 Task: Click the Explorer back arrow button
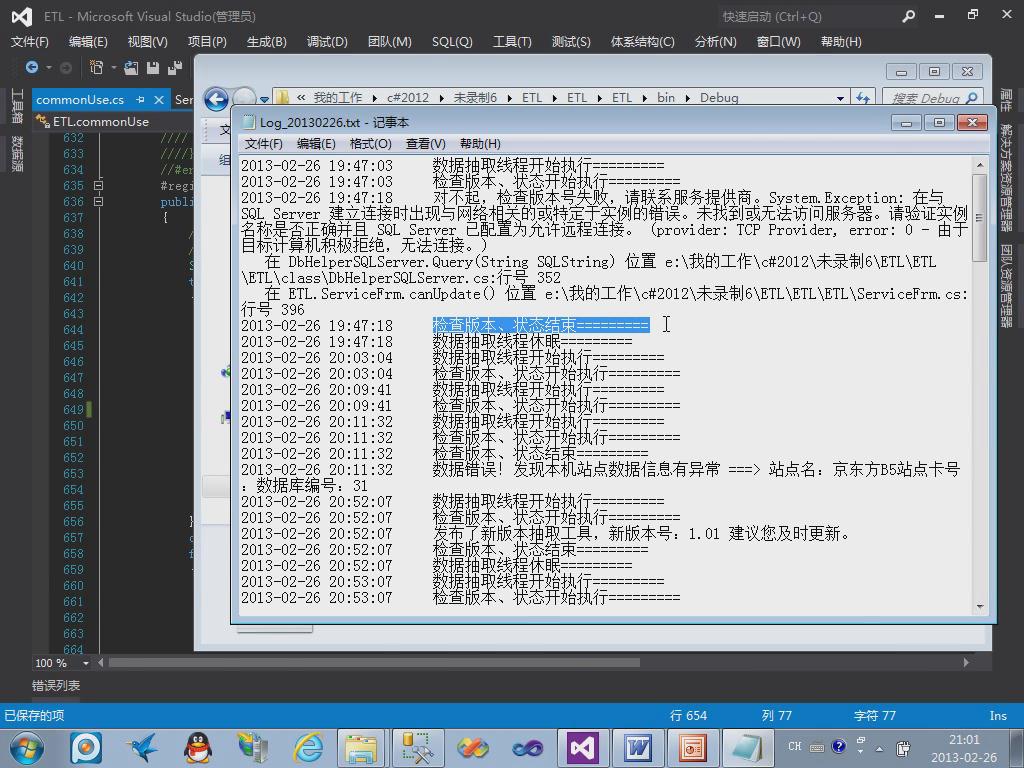point(216,99)
